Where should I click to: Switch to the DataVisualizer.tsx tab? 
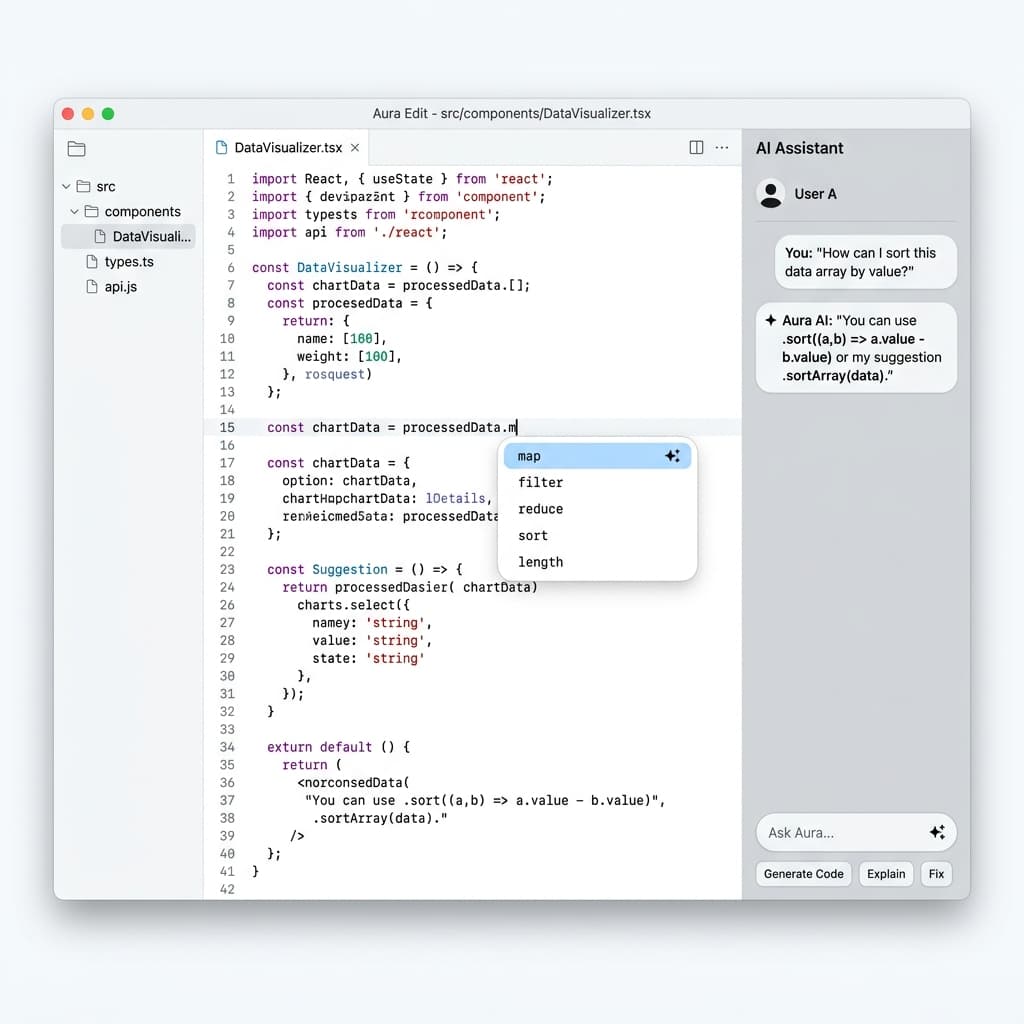click(x=286, y=146)
